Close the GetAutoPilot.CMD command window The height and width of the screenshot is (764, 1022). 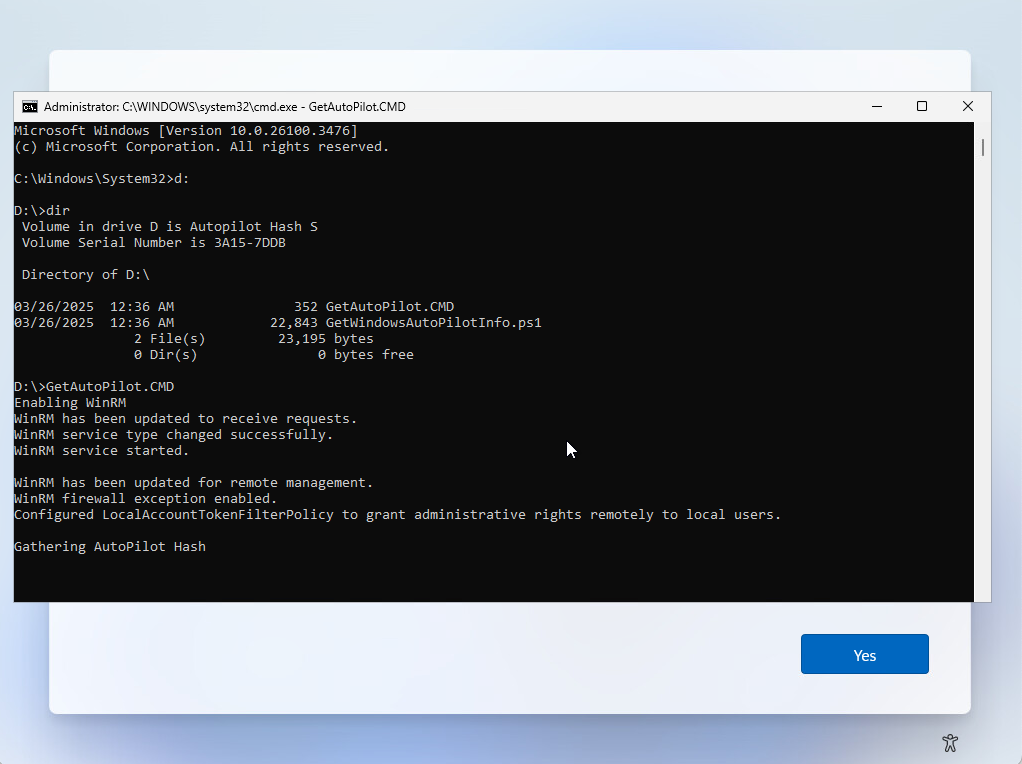[x=967, y=106]
